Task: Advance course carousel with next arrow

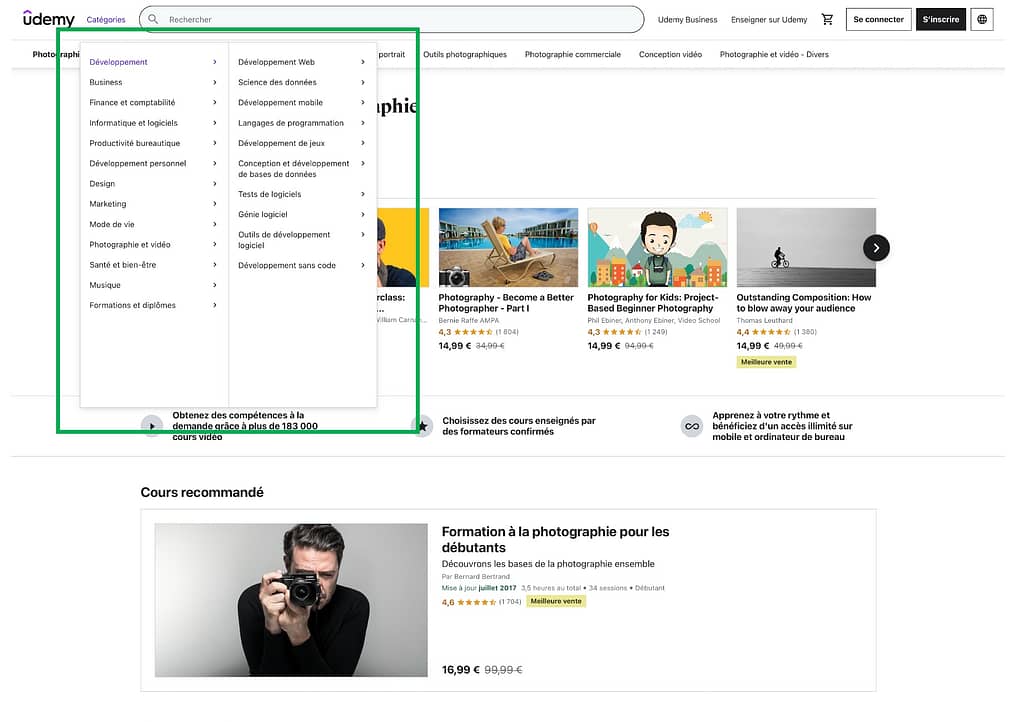Action: tap(876, 248)
